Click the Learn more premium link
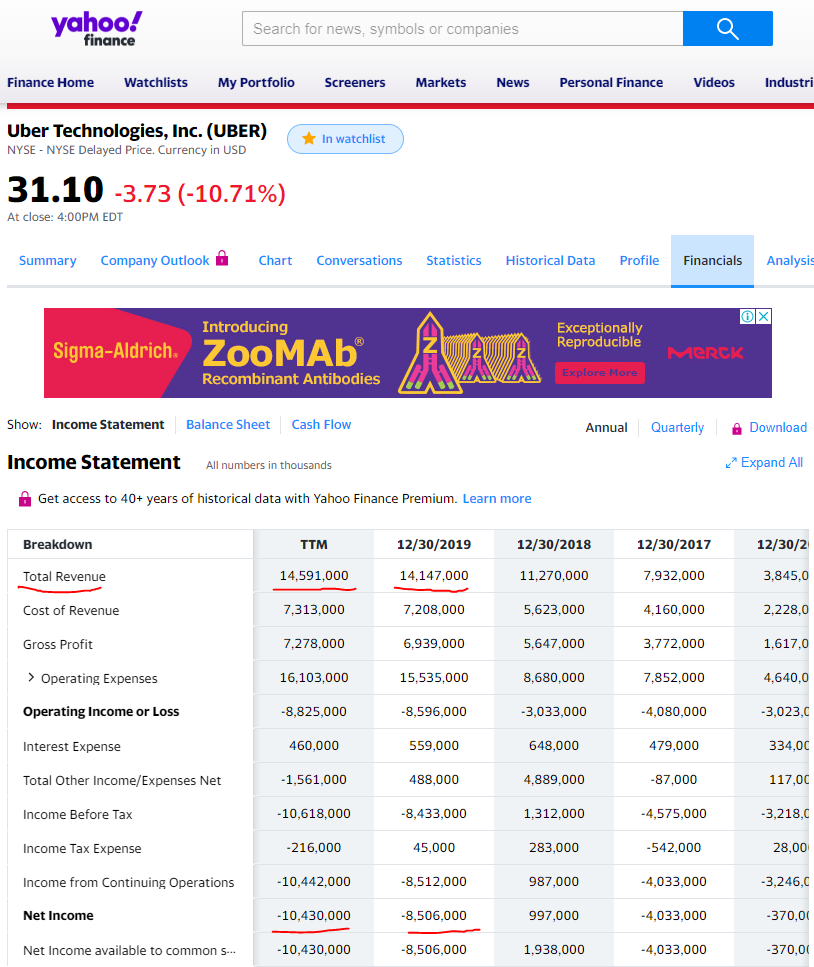Image resolution: width=814 pixels, height=967 pixels. (497, 498)
